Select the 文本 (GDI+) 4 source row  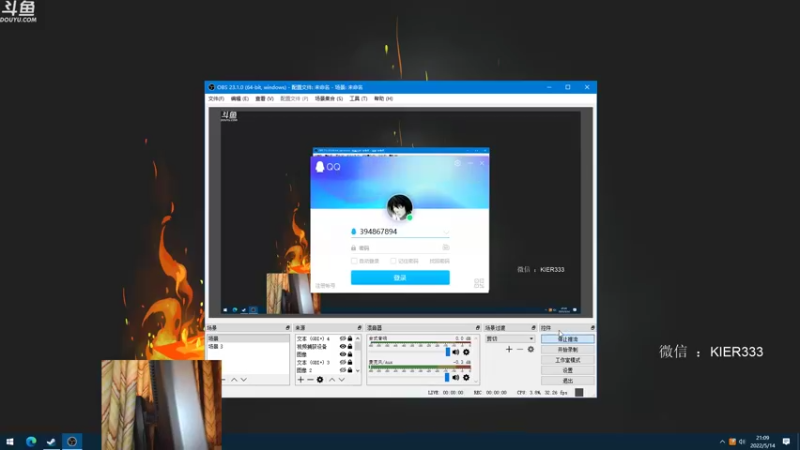pos(324,339)
